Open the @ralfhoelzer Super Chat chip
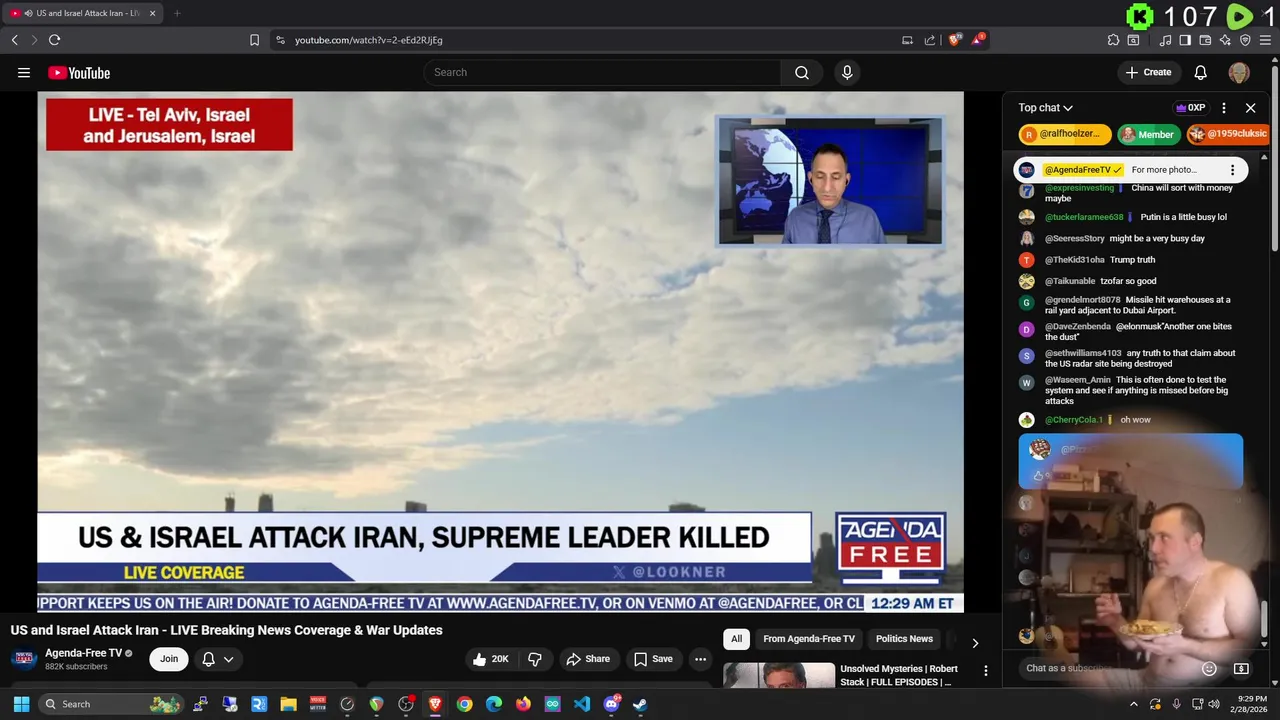 [x=1065, y=134]
